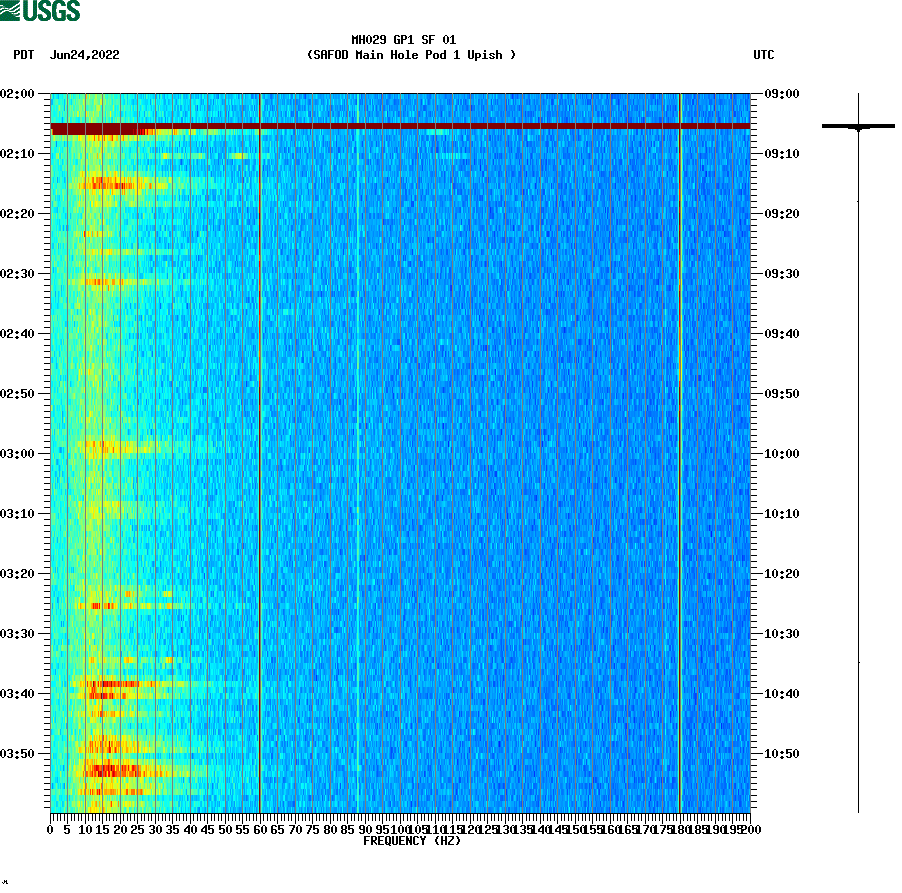Click the dark red event band in spectrogram
The width and height of the screenshot is (902, 893).
[x=400, y=128]
